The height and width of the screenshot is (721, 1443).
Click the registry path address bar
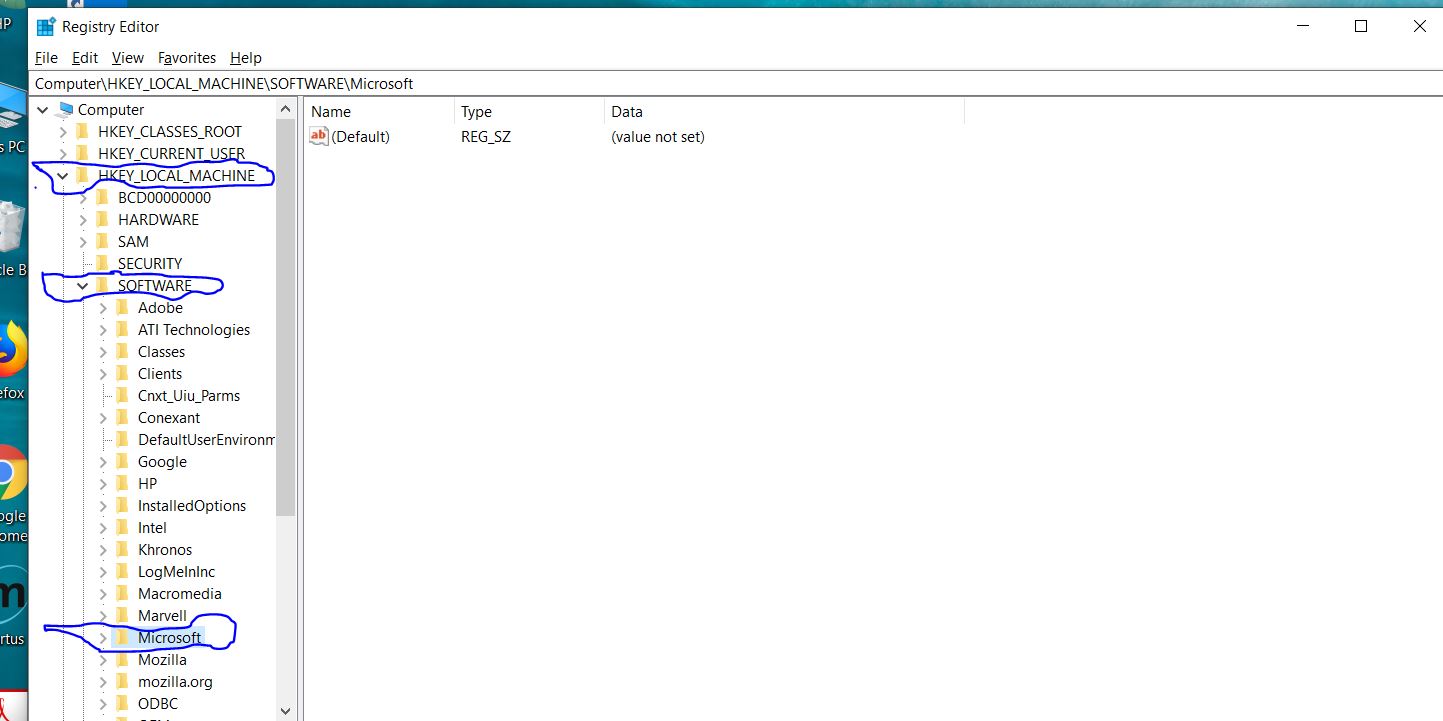pos(735,84)
